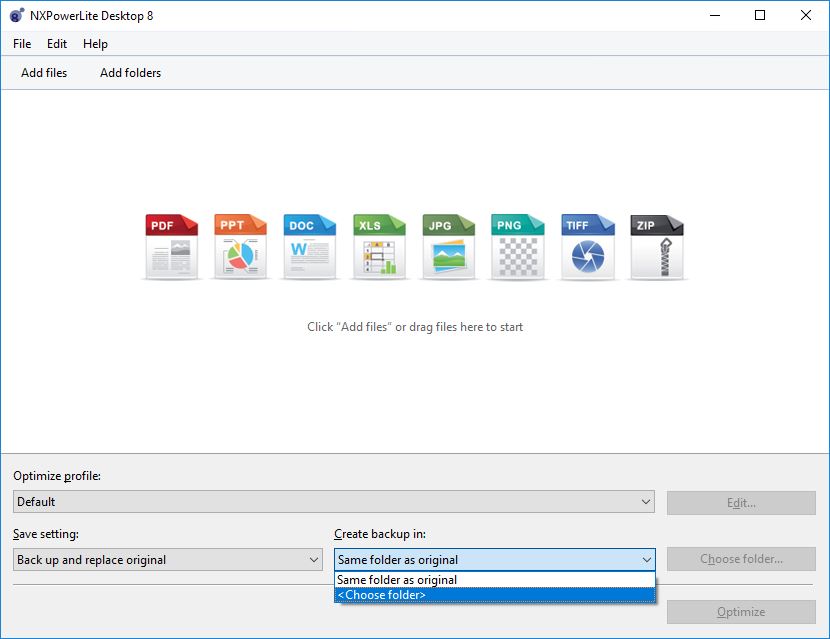Screen dimensions: 830x639
Task: Click the 'Click "Add files" or drag files' hint text
Action: pos(415,327)
